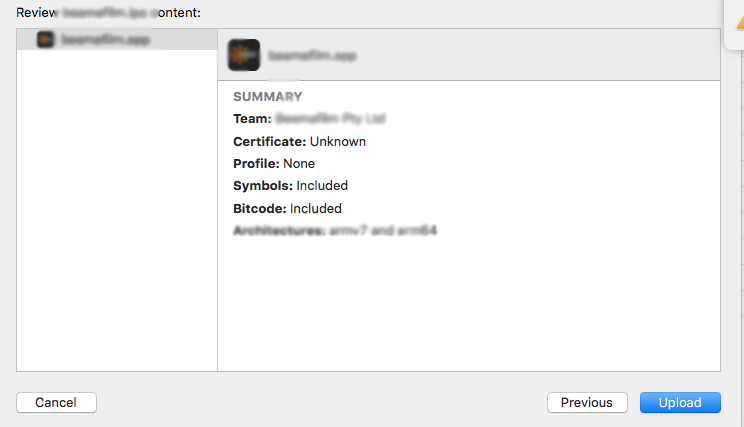Go back with the Previous button
Image resolution: width=744 pixels, height=427 pixels.
click(x=586, y=402)
